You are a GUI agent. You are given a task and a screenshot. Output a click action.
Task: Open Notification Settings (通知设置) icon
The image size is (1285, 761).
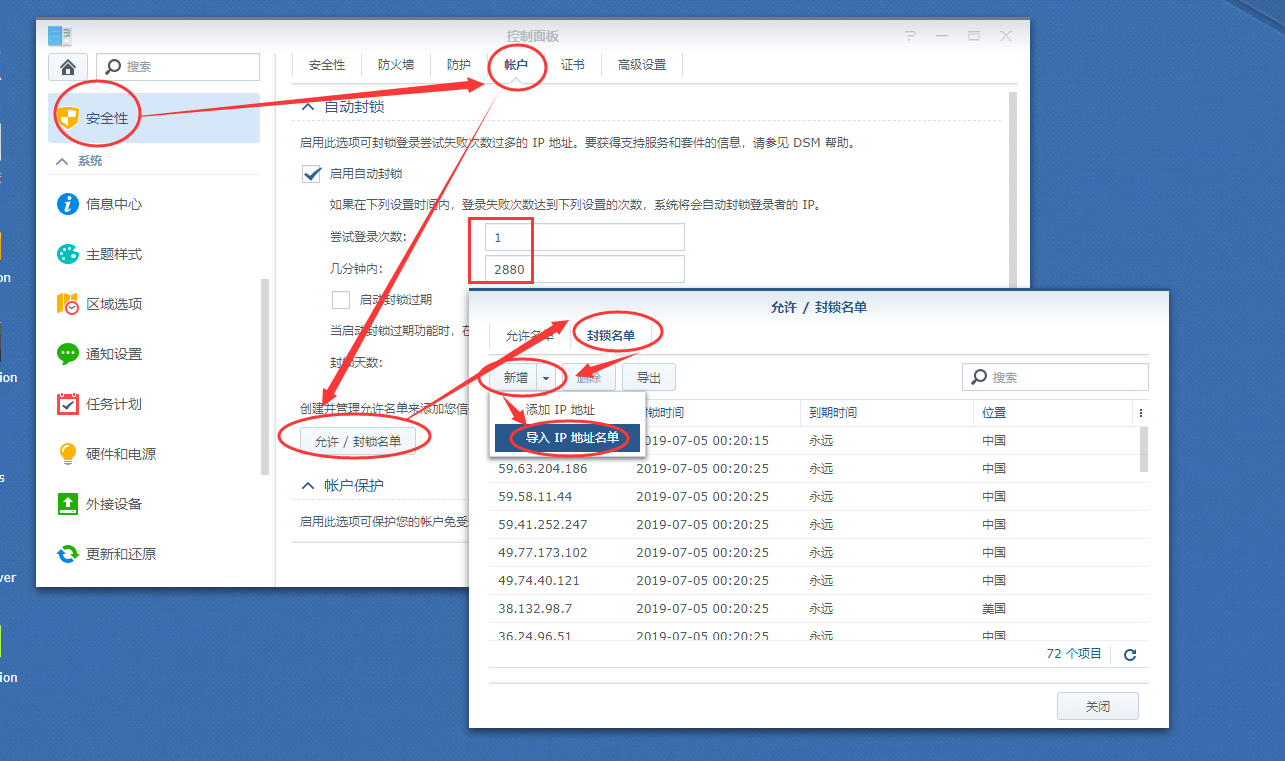click(x=68, y=354)
